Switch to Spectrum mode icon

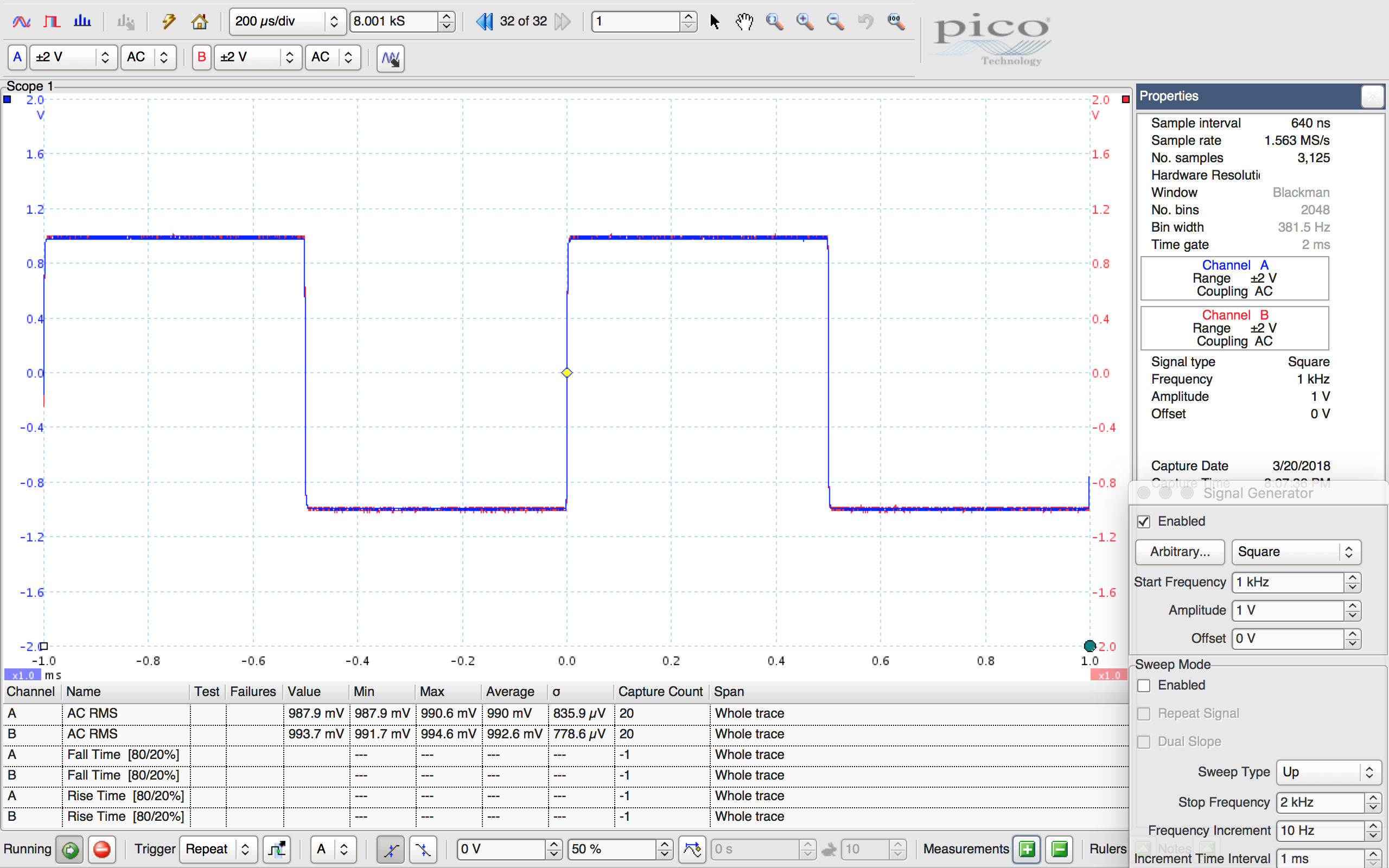pos(82,22)
